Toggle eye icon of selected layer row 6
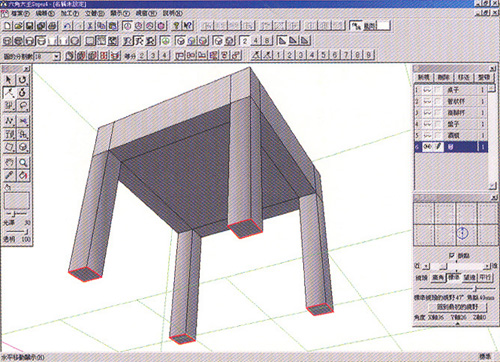Viewport: 500px width, 362px height. tap(427, 147)
